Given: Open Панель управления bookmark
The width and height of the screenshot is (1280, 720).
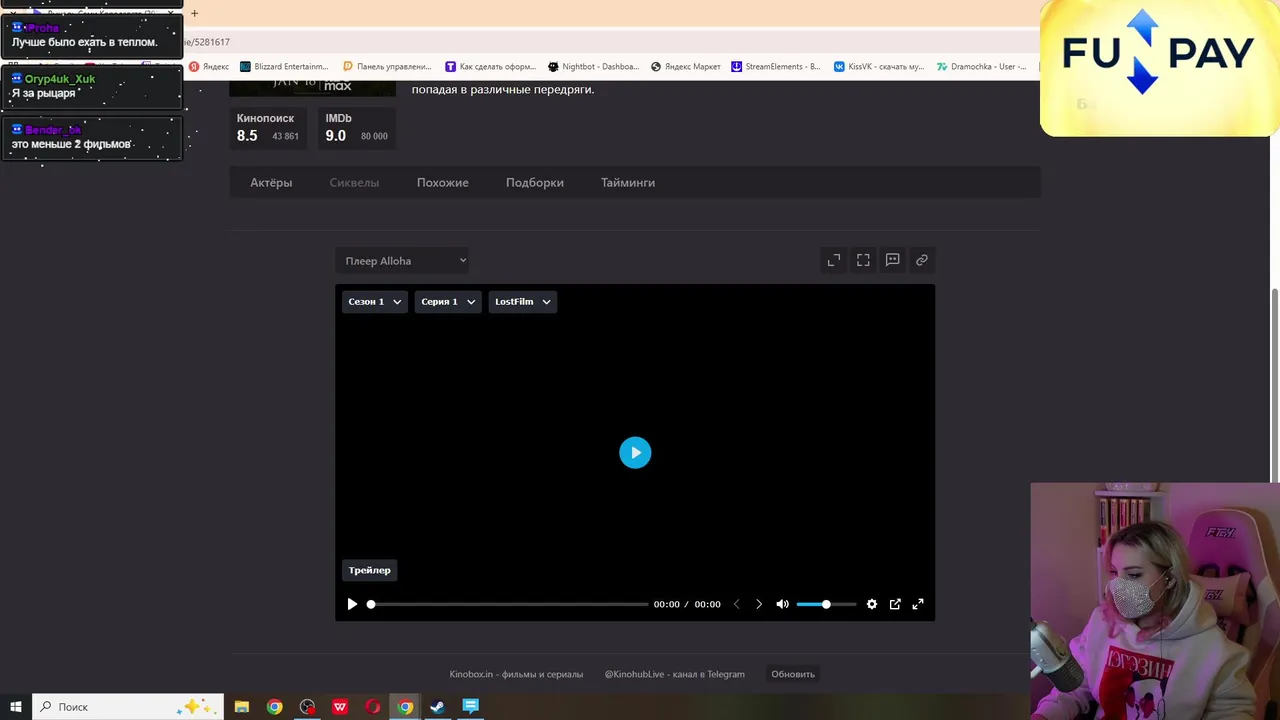Looking at the screenshot, I should pos(387,67).
